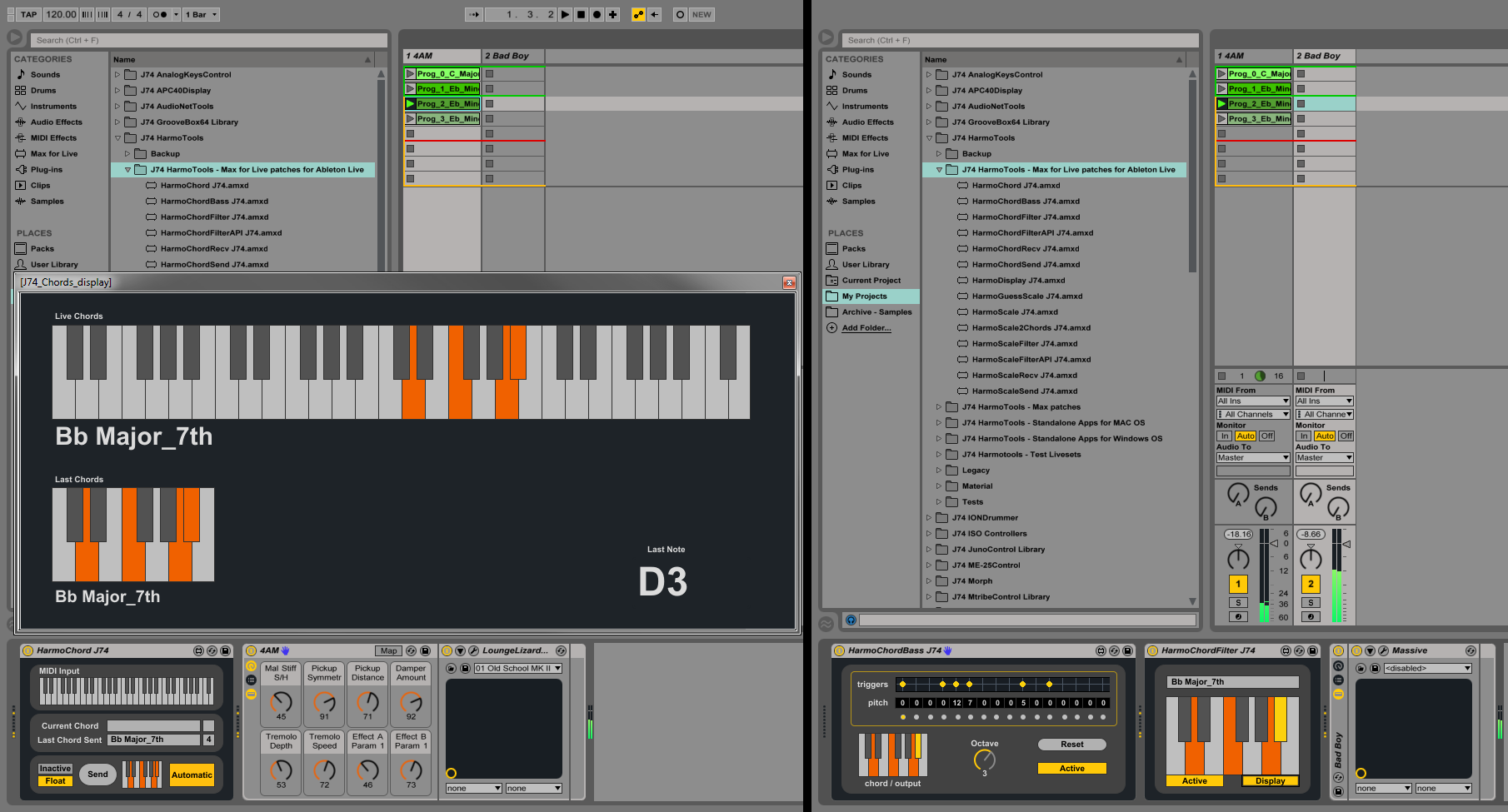This screenshot has height=812, width=1508.
Task: Click Reset in HarmoChordBass device
Action: (x=1072, y=745)
